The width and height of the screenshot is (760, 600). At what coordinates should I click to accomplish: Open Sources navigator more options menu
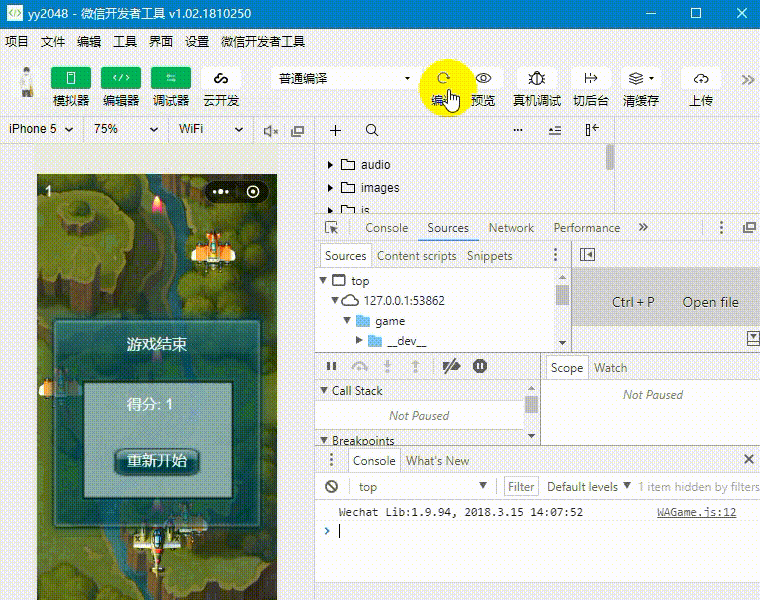click(x=555, y=254)
